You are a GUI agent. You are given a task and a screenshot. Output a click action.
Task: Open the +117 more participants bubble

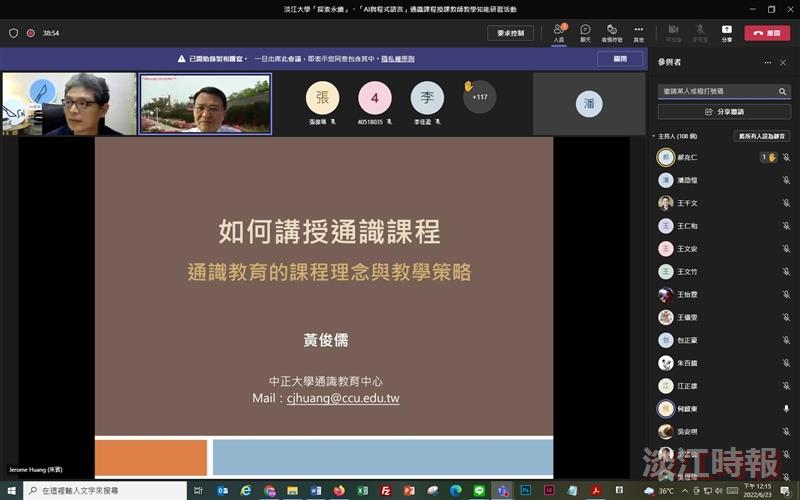(480, 96)
